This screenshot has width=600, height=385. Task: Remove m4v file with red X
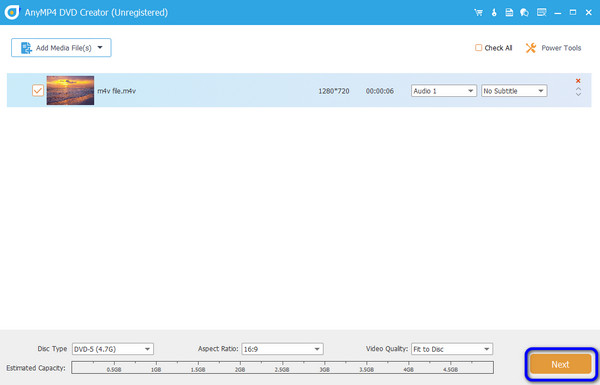point(578,81)
